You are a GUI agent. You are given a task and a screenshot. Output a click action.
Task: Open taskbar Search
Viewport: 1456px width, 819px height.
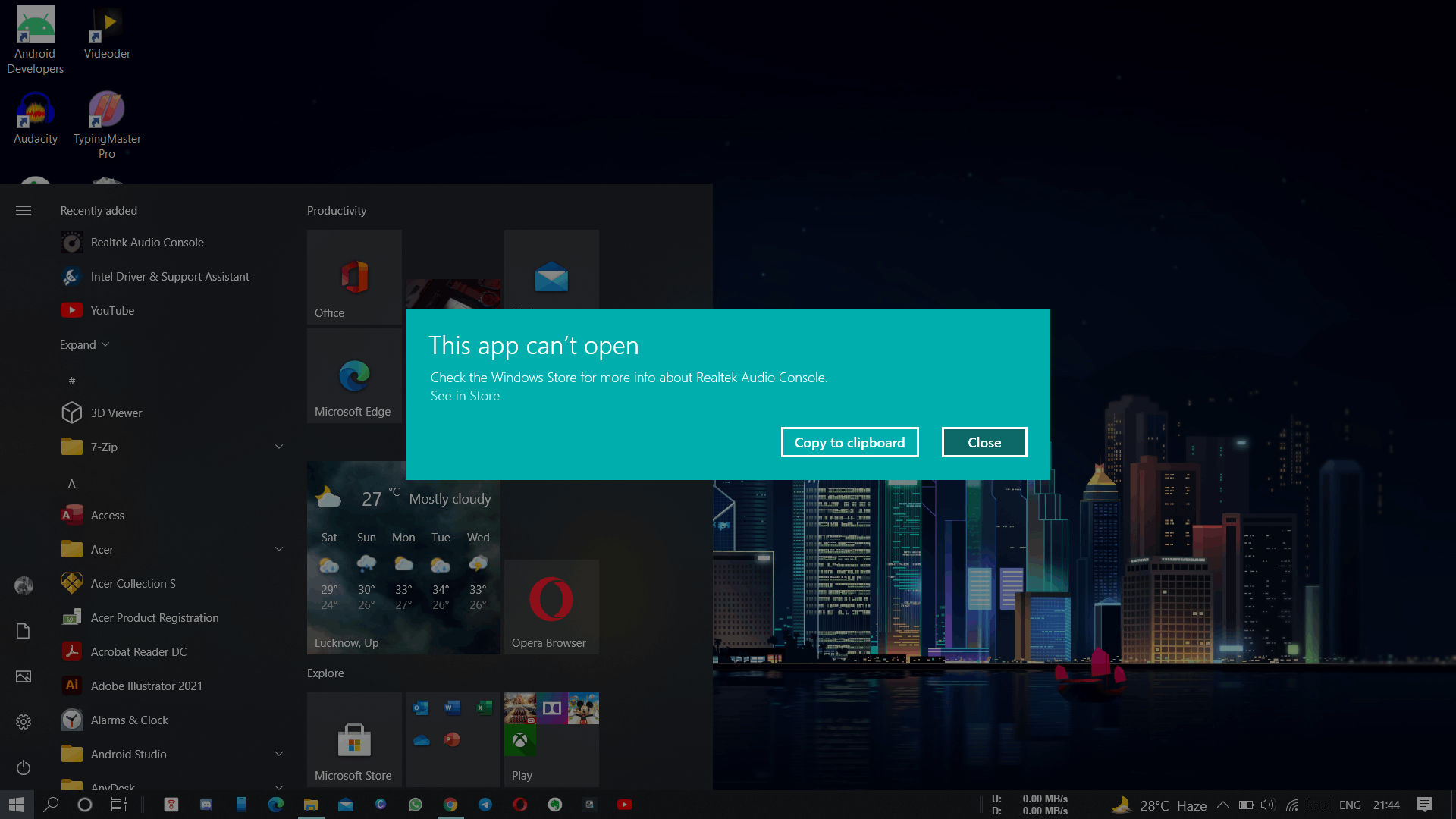click(51, 805)
